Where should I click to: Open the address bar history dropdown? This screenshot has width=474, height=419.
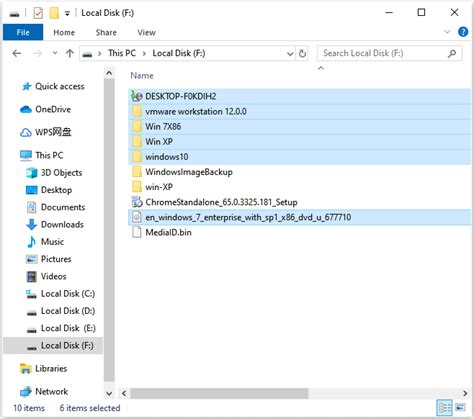point(290,54)
